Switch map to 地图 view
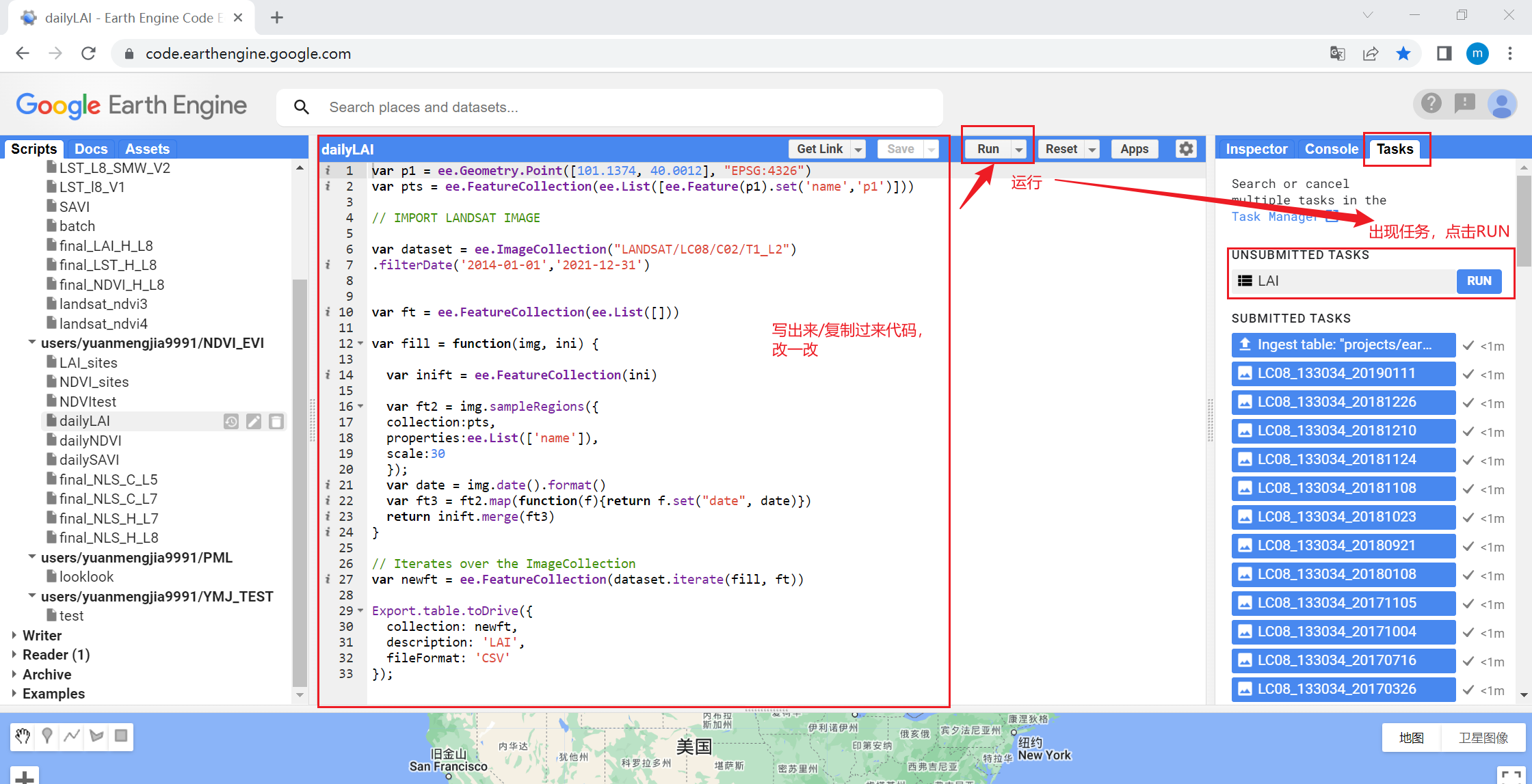Image resolution: width=1532 pixels, height=784 pixels. coord(1411,738)
